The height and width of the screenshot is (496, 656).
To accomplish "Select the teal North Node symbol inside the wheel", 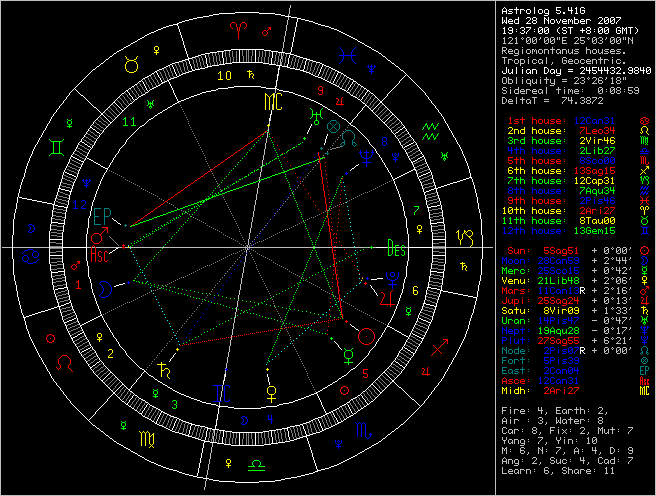I will [x=348, y=138].
